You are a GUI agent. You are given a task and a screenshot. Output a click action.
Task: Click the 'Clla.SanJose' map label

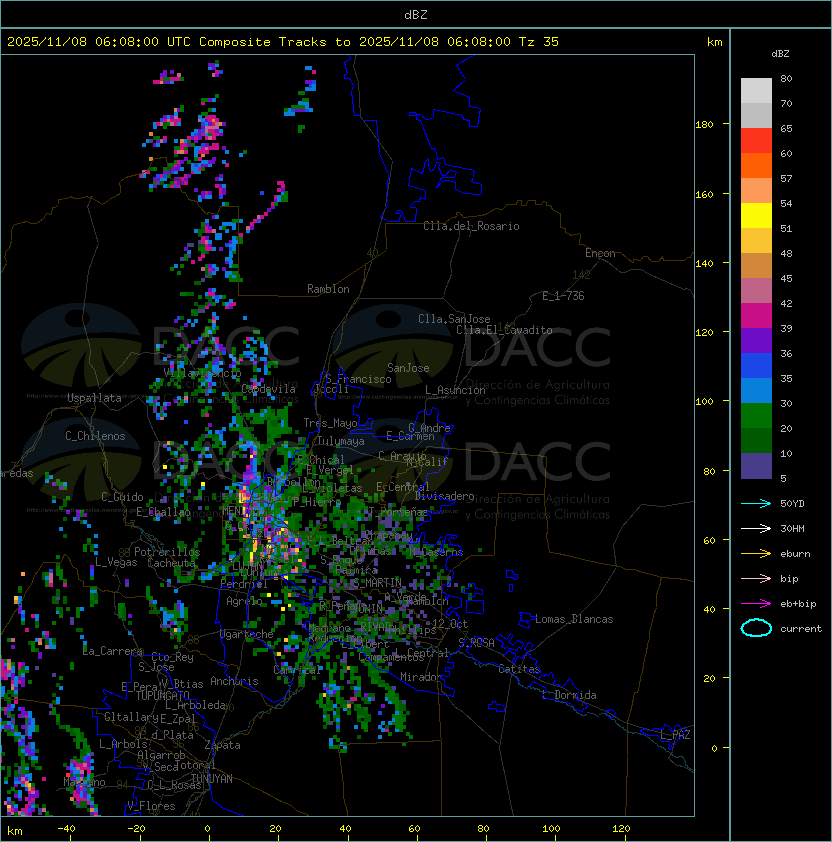pos(454,319)
